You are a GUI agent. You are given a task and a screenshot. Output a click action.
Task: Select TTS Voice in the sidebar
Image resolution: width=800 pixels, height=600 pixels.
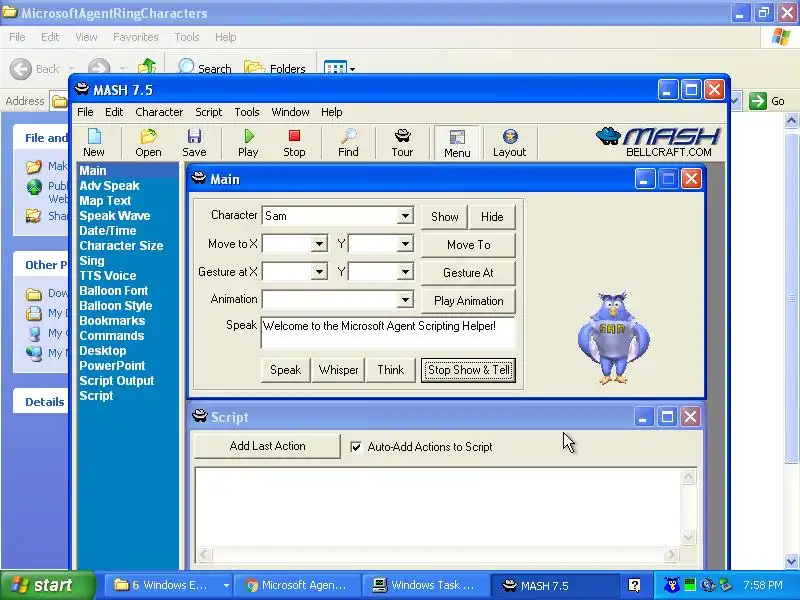(x=108, y=276)
